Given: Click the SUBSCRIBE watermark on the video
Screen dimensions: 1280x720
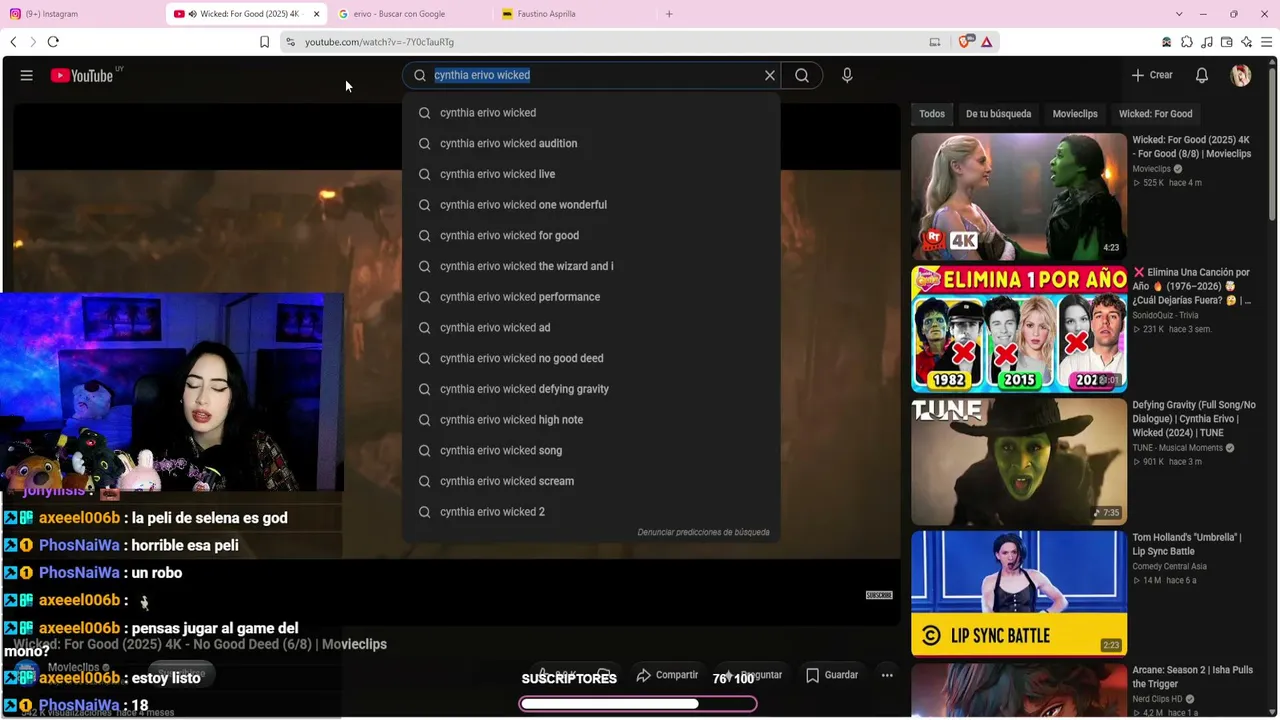Looking at the screenshot, I should 879,595.
